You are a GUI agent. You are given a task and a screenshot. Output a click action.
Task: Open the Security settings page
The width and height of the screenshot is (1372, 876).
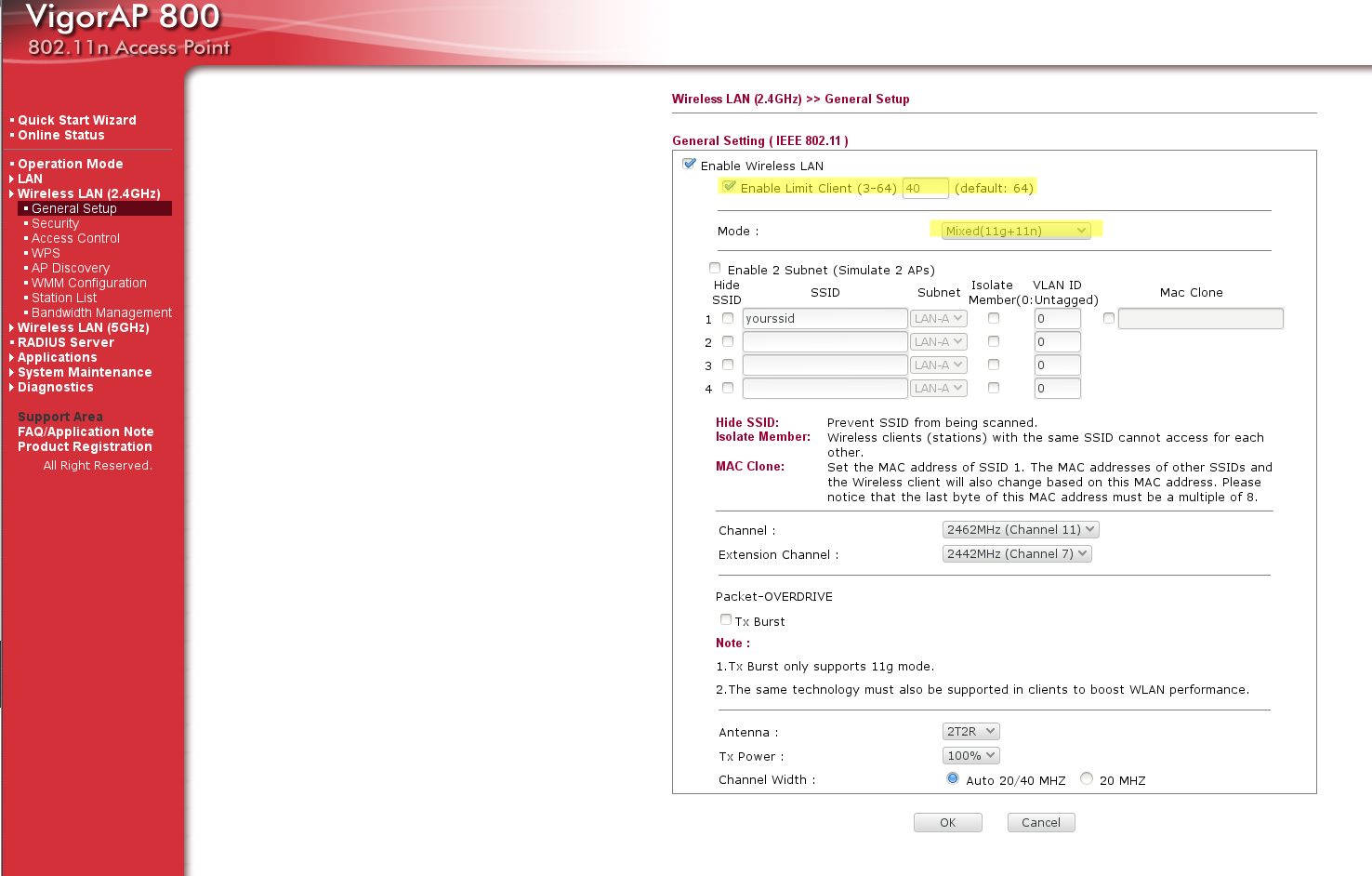(x=55, y=223)
